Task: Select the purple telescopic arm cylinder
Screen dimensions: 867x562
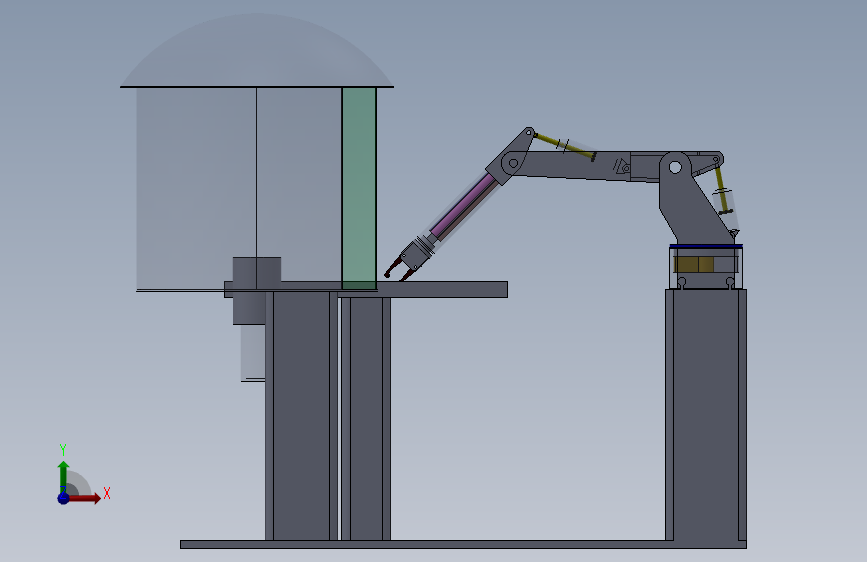Action: pyautogui.click(x=463, y=206)
